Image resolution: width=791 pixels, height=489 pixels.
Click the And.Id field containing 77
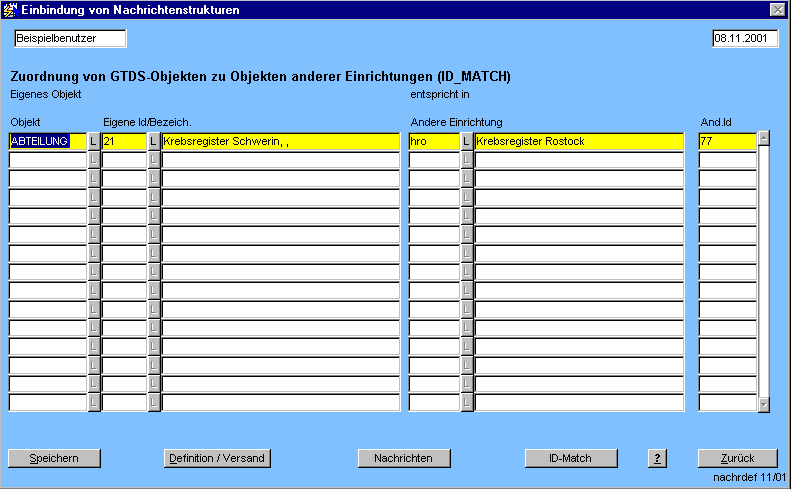726,142
